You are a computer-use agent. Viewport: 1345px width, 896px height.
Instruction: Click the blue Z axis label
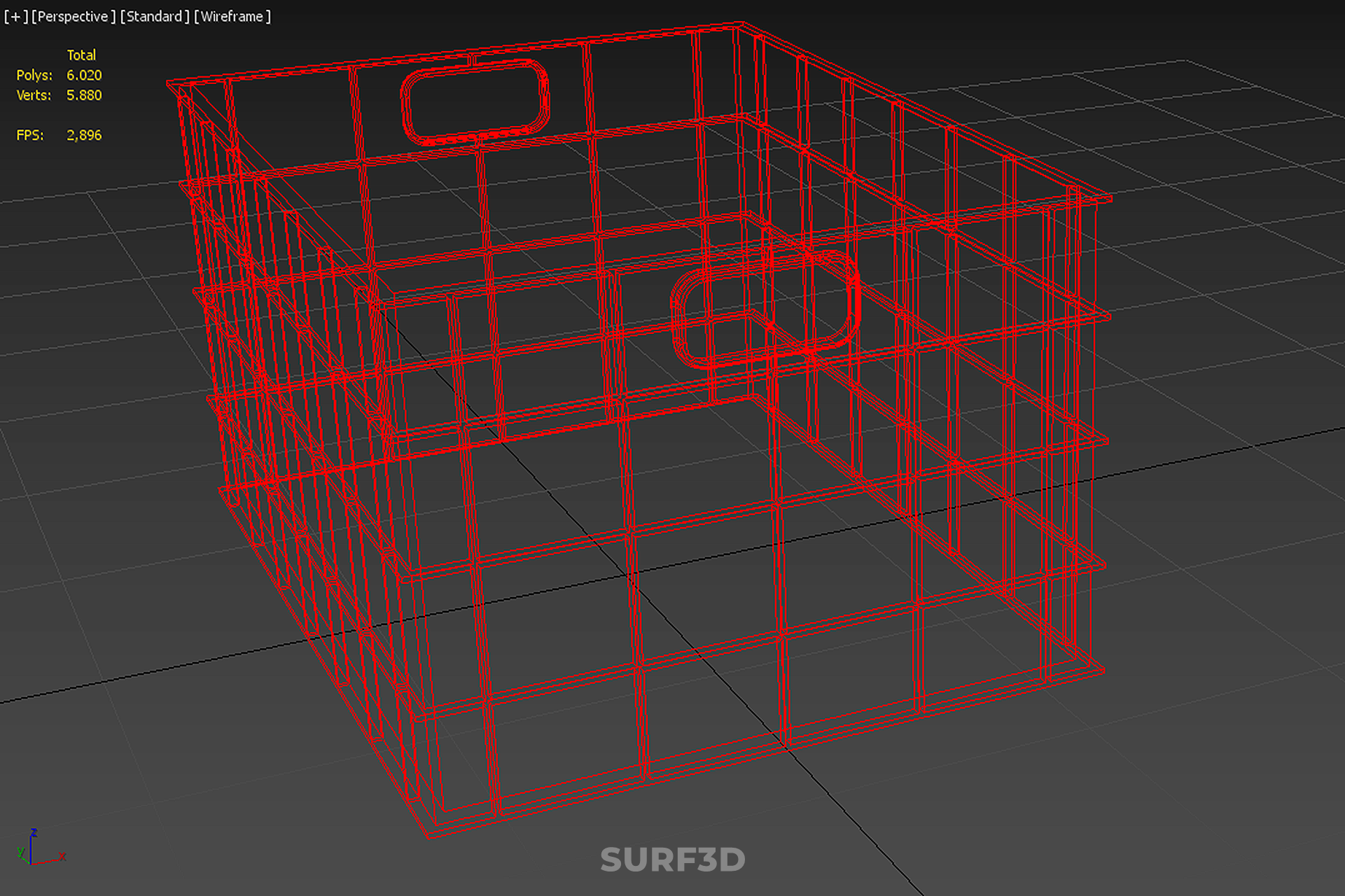[34, 833]
